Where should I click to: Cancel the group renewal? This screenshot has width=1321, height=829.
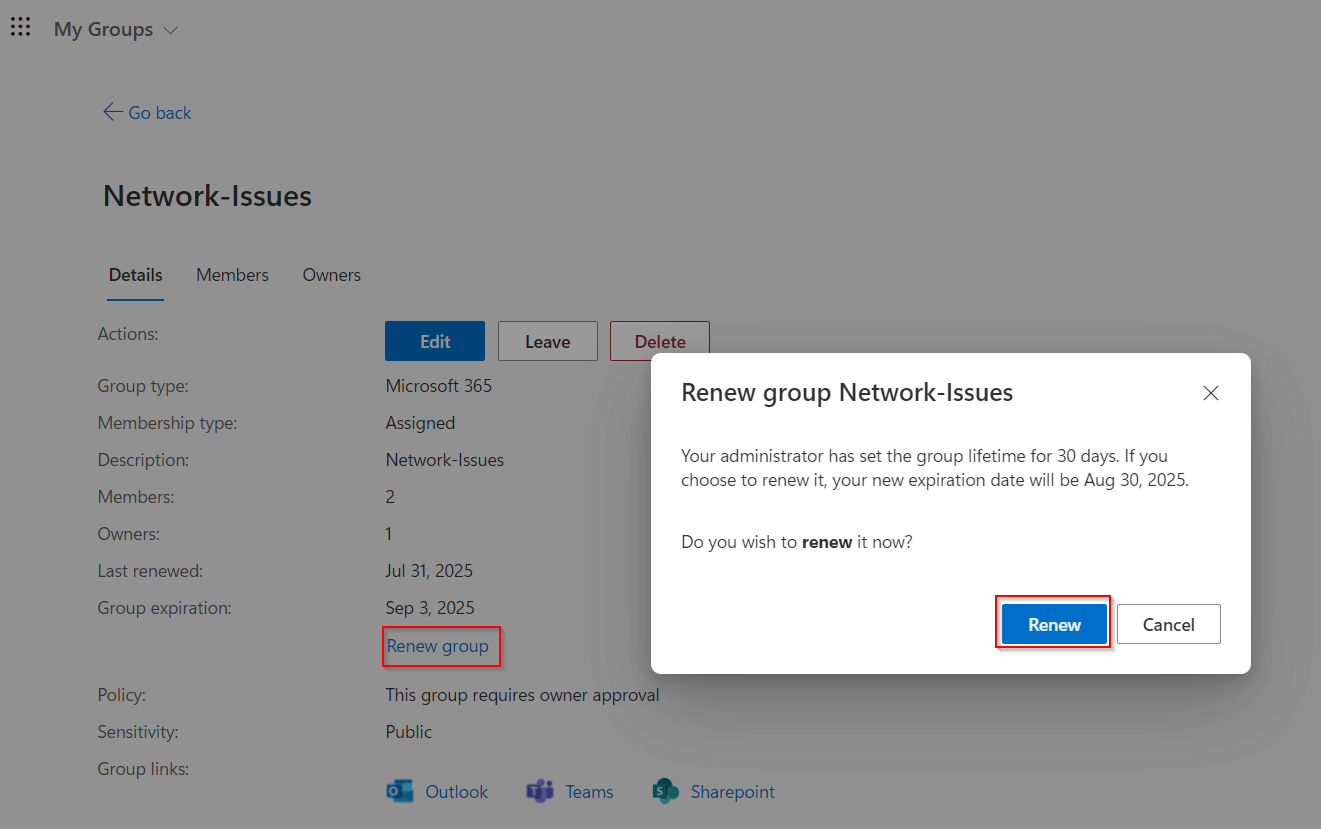1168,623
